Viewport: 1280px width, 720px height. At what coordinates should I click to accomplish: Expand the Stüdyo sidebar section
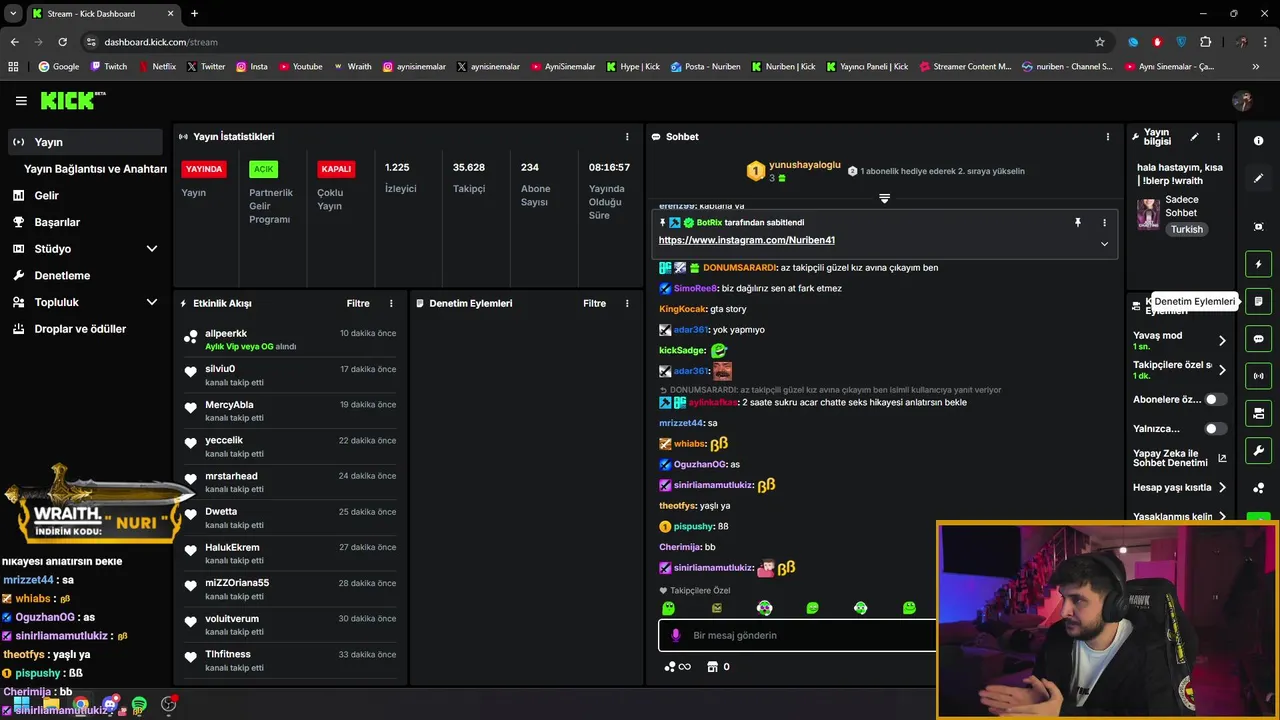coord(152,249)
